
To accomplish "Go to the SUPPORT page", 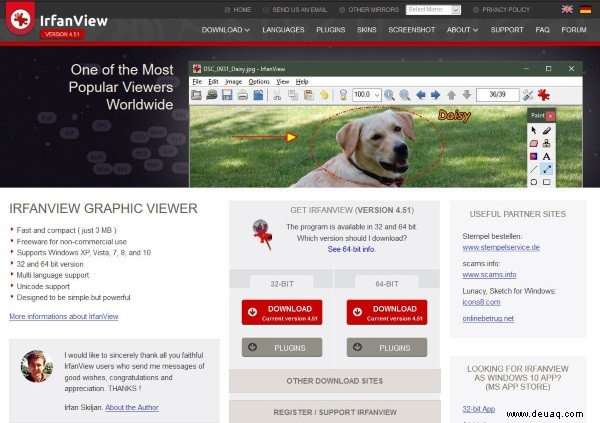I will 507,30.
